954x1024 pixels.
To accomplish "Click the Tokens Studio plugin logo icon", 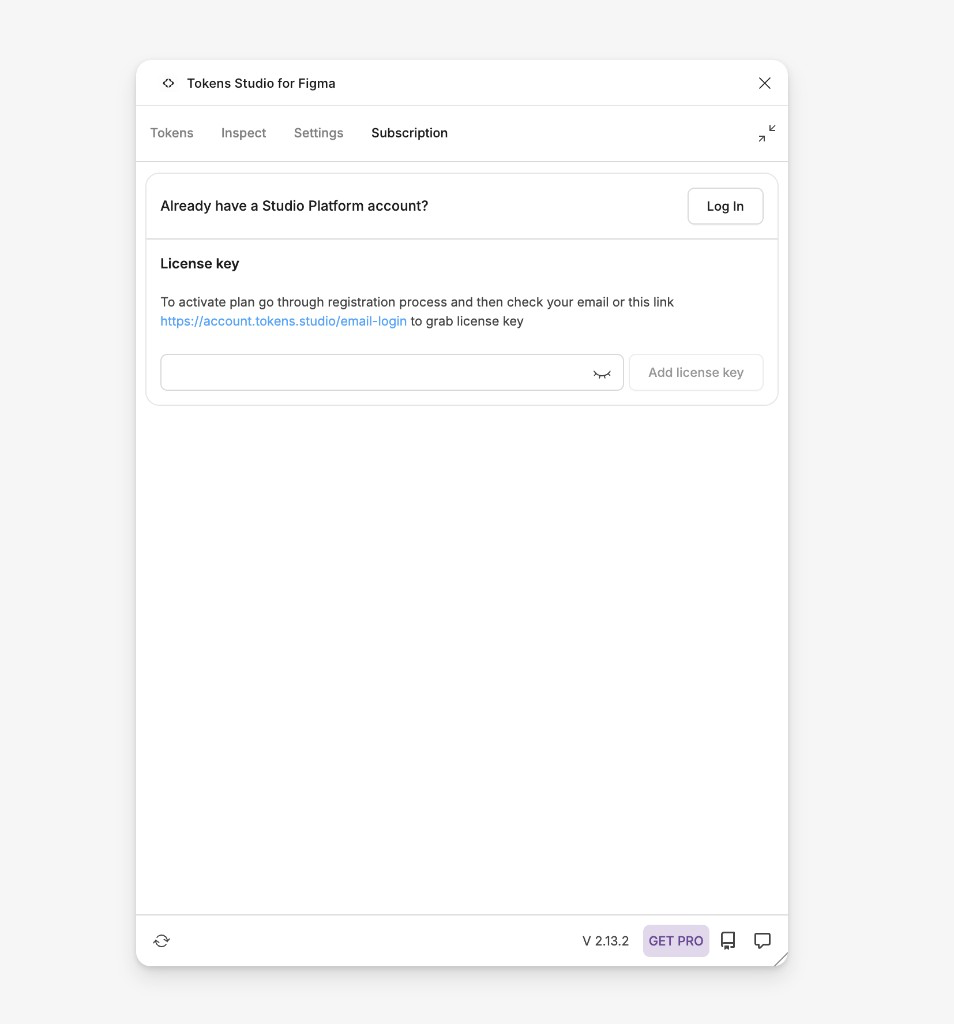I will [168, 83].
